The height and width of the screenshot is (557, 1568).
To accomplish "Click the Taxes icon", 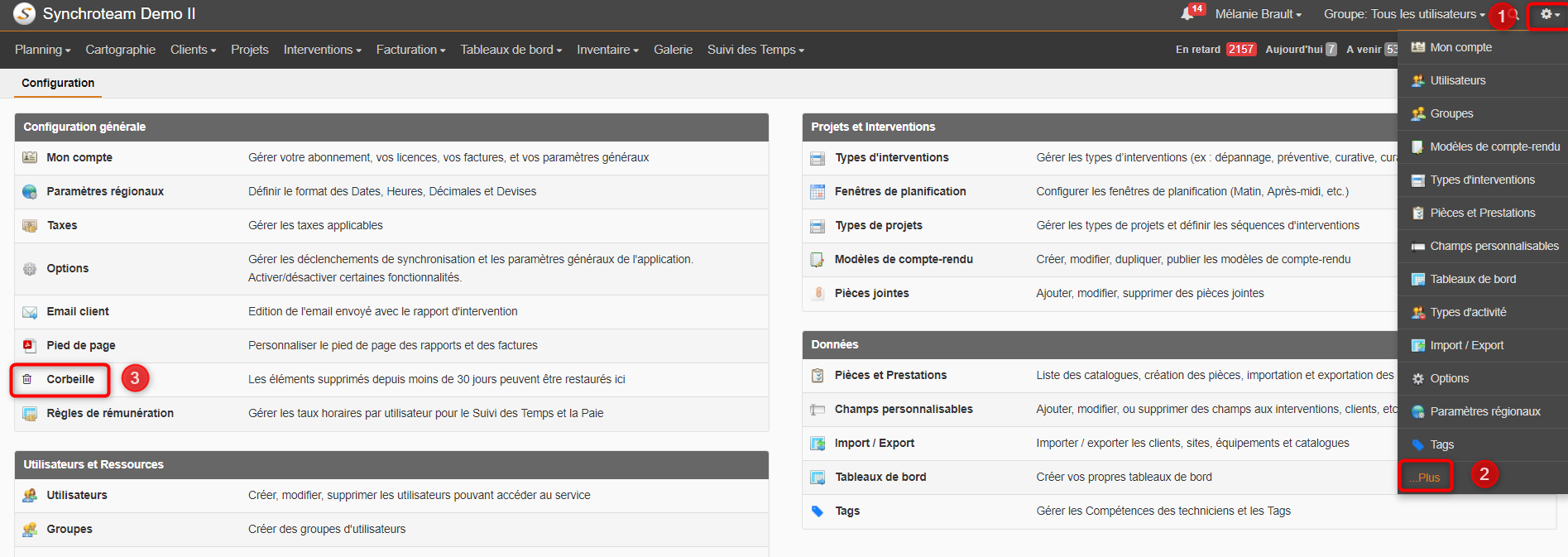I will (x=30, y=225).
